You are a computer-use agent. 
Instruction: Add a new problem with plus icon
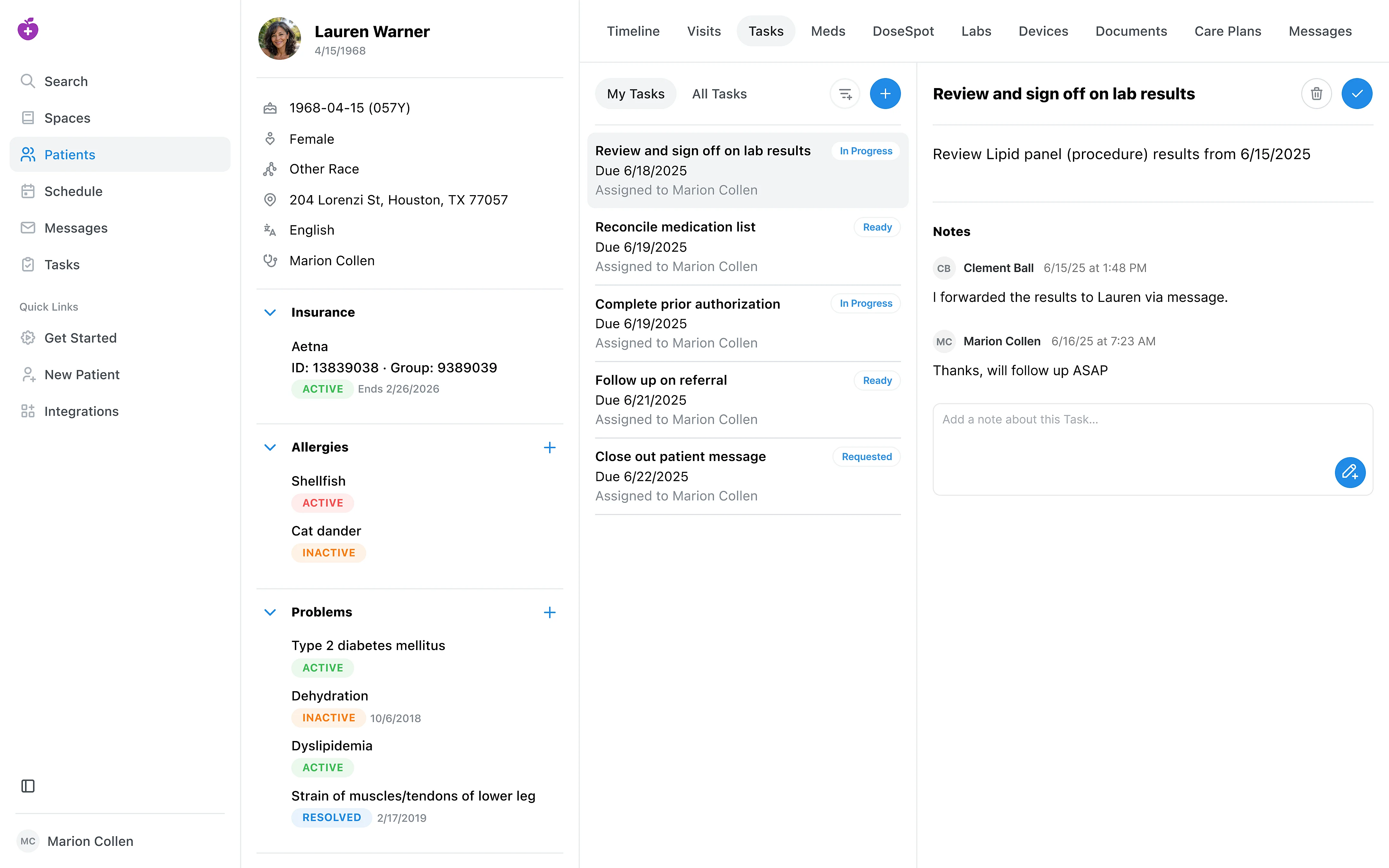pos(549,612)
